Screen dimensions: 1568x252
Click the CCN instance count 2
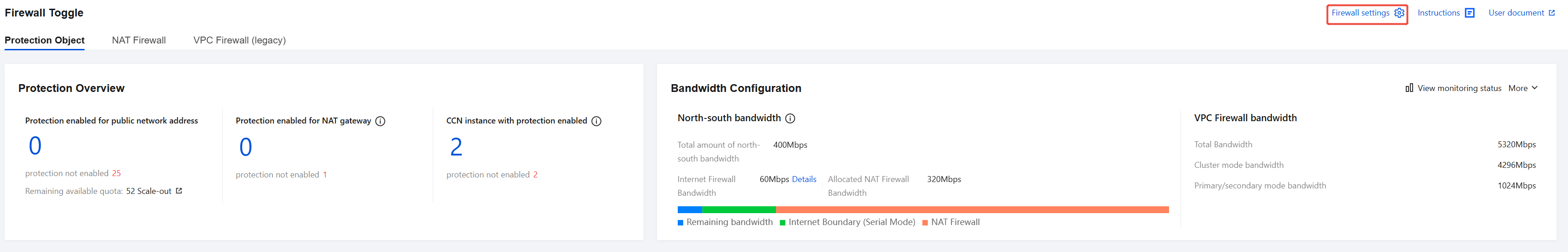tap(456, 147)
